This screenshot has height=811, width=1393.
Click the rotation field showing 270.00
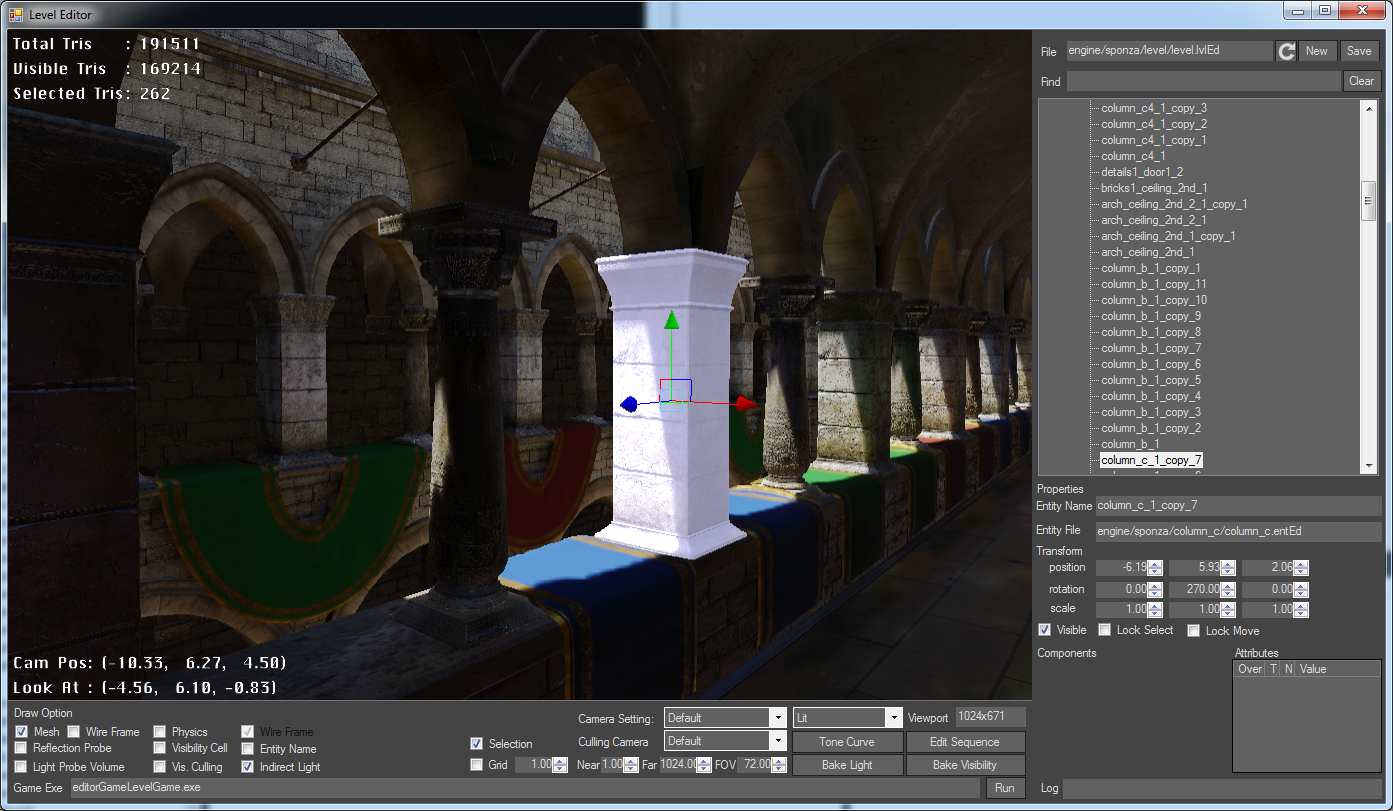click(x=1195, y=589)
